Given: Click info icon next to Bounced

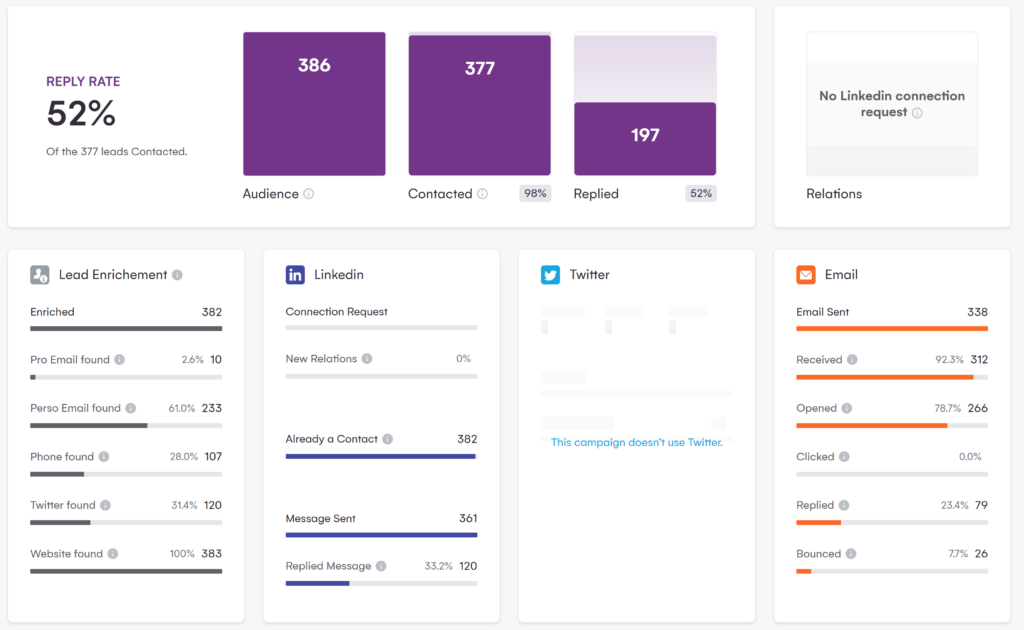Looking at the screenshot, I should pyautogui.click(x=851, y=554).
